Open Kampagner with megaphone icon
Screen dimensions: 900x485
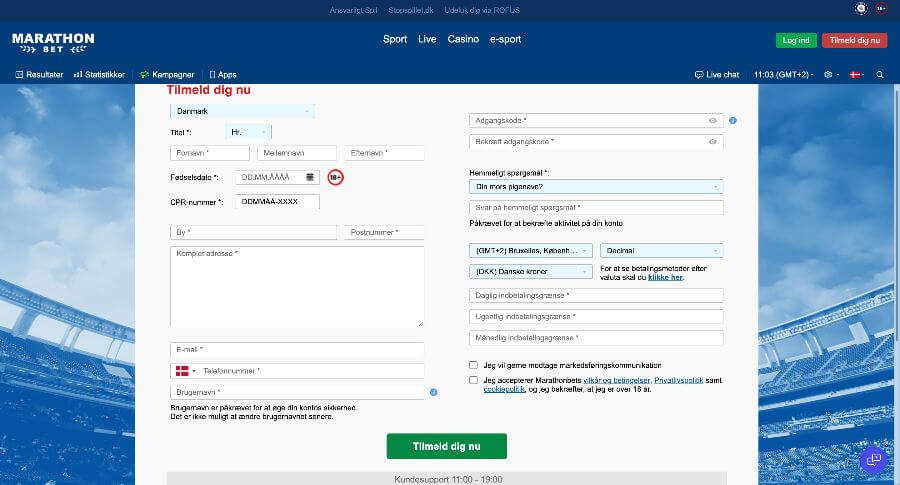(167, 75)
